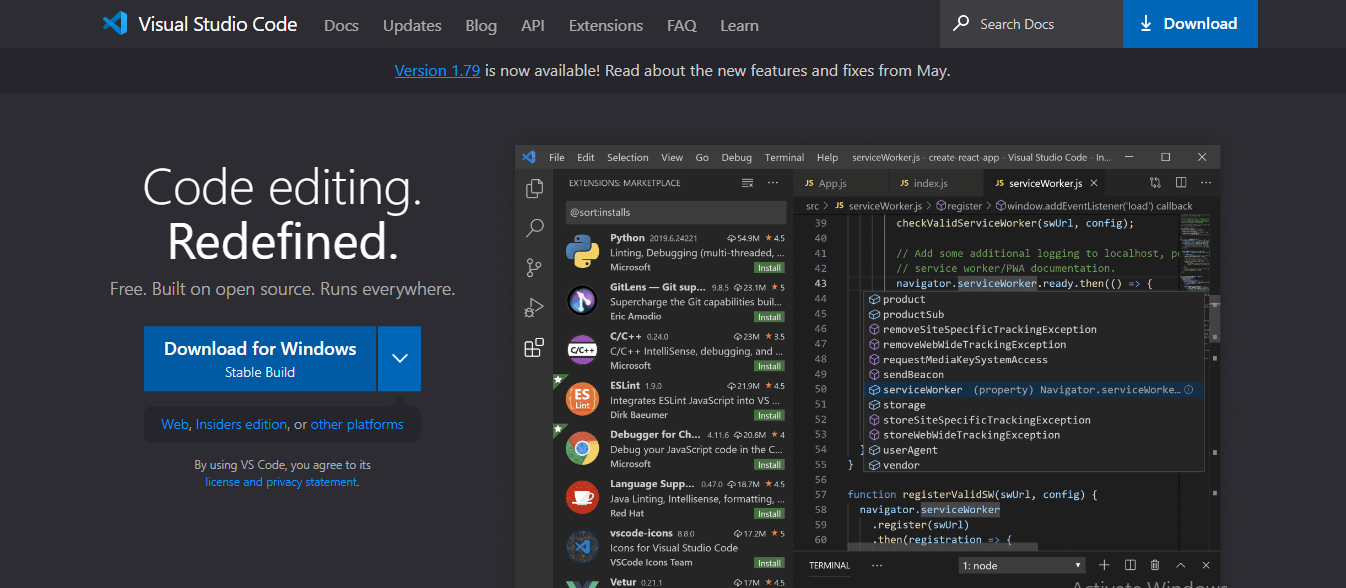Expand the download options arrow button
The image size is (1346, 588).
399,358
